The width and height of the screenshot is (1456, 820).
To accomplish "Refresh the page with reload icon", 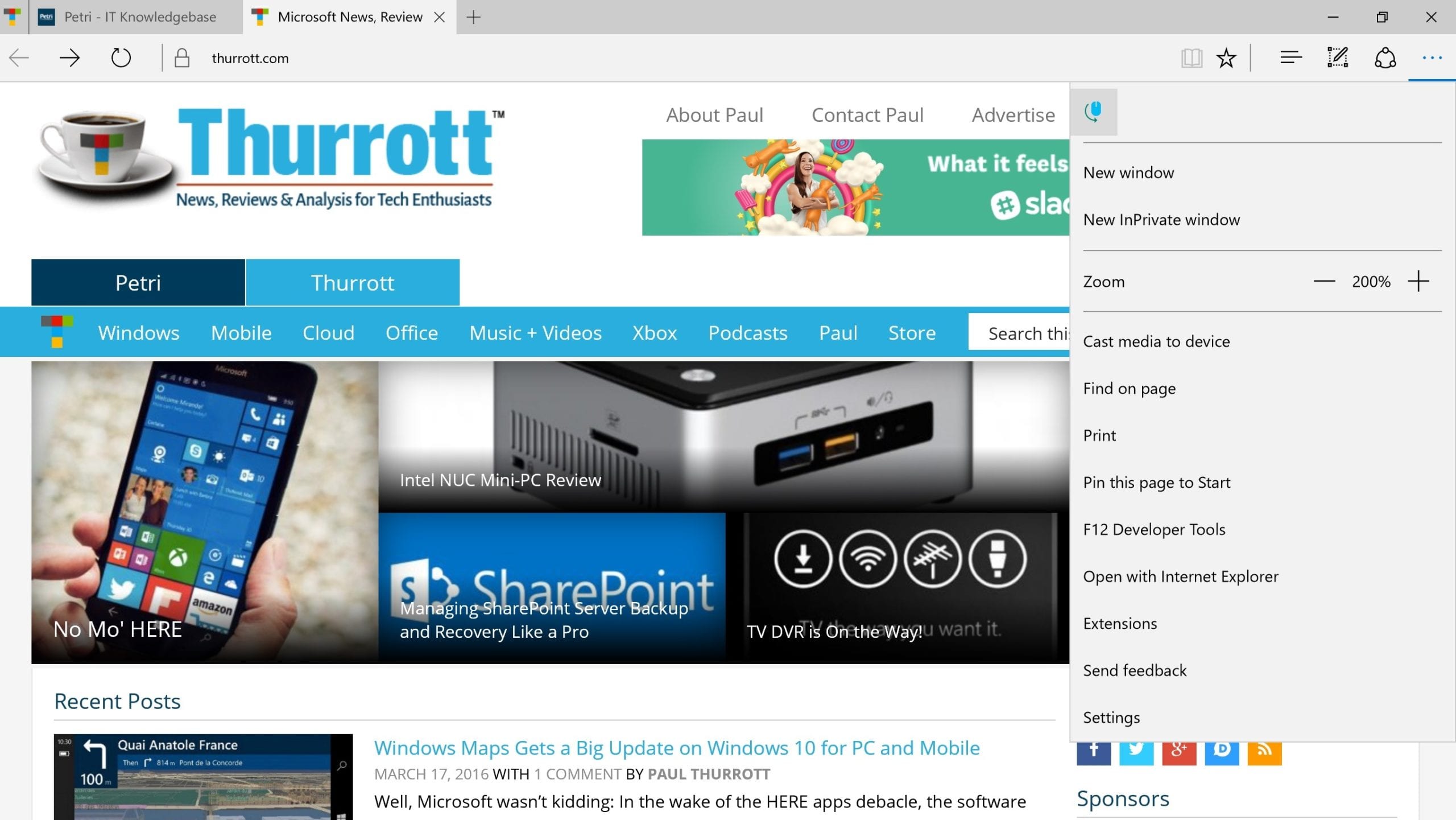I will [x=121, y=57].
